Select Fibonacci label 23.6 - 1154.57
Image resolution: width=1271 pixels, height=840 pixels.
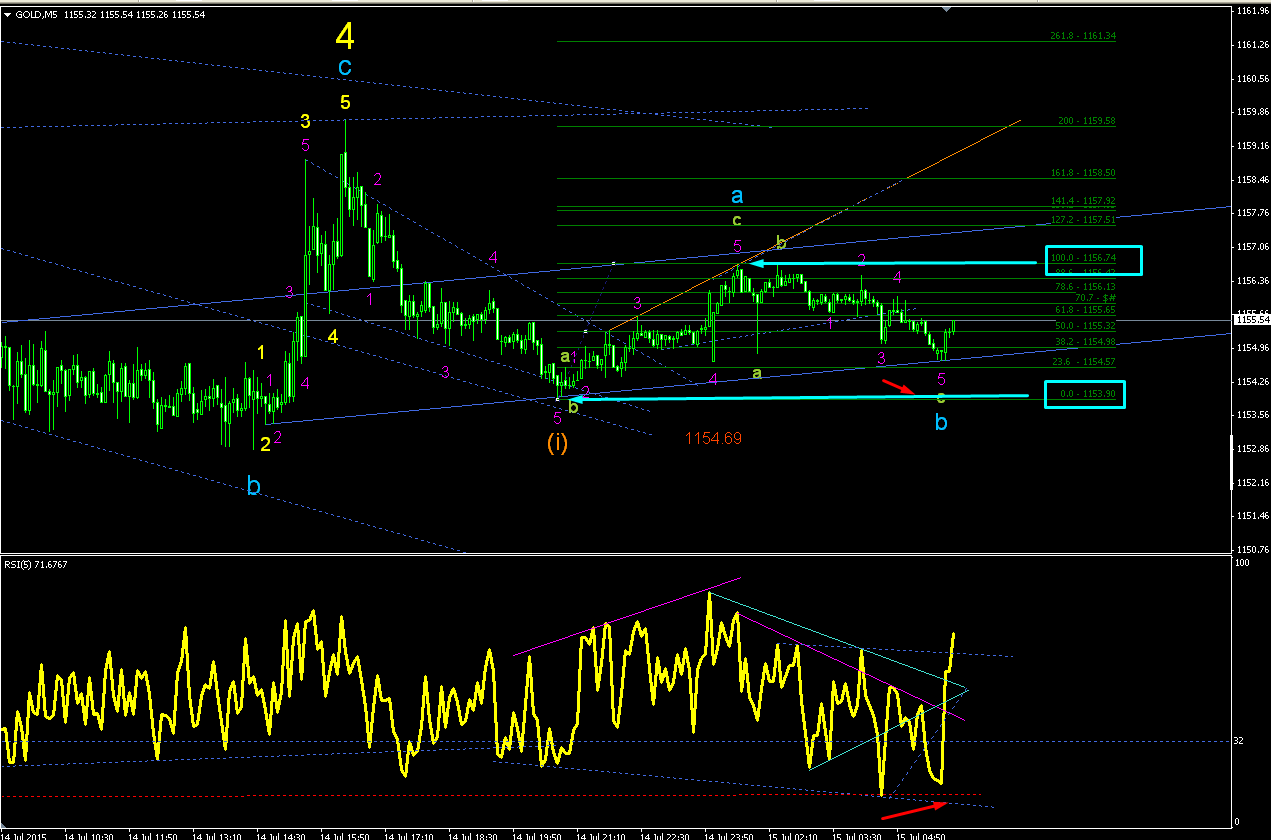[1085, 362]
